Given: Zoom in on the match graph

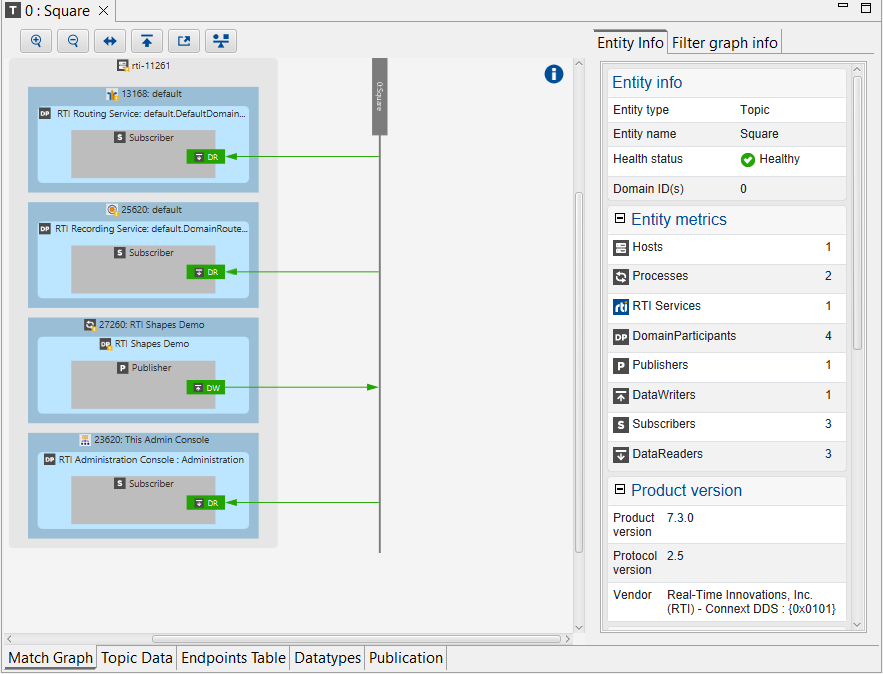Looking at the screenshot, I should 36,40.
